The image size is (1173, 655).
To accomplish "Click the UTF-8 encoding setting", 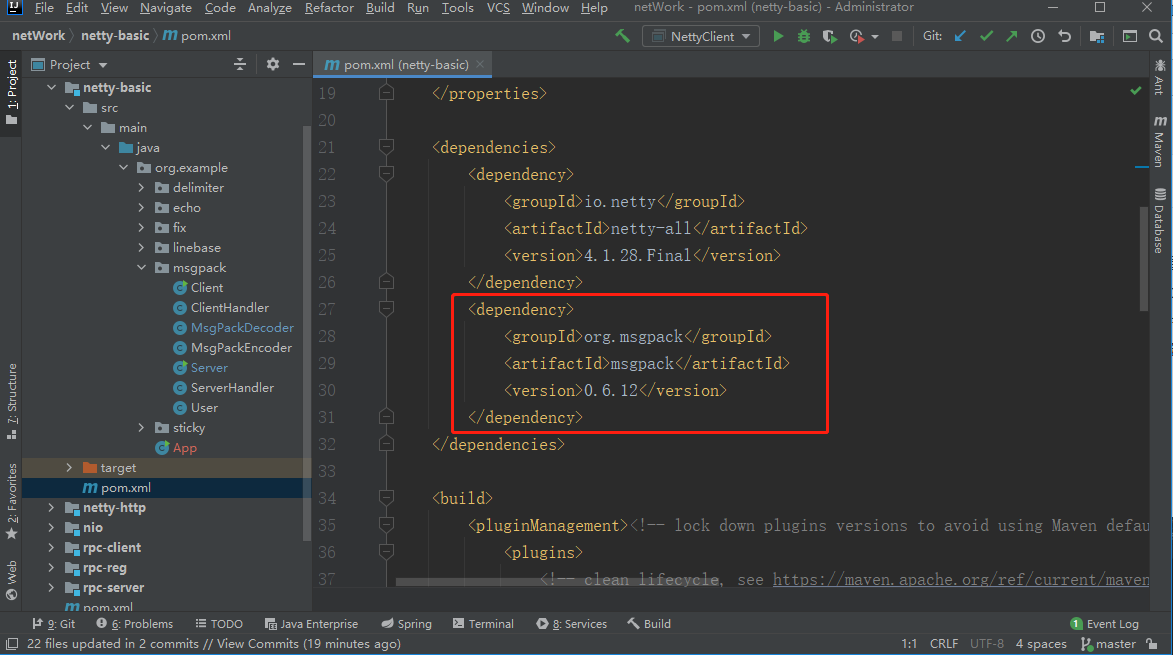I will [x=987, y=644].
